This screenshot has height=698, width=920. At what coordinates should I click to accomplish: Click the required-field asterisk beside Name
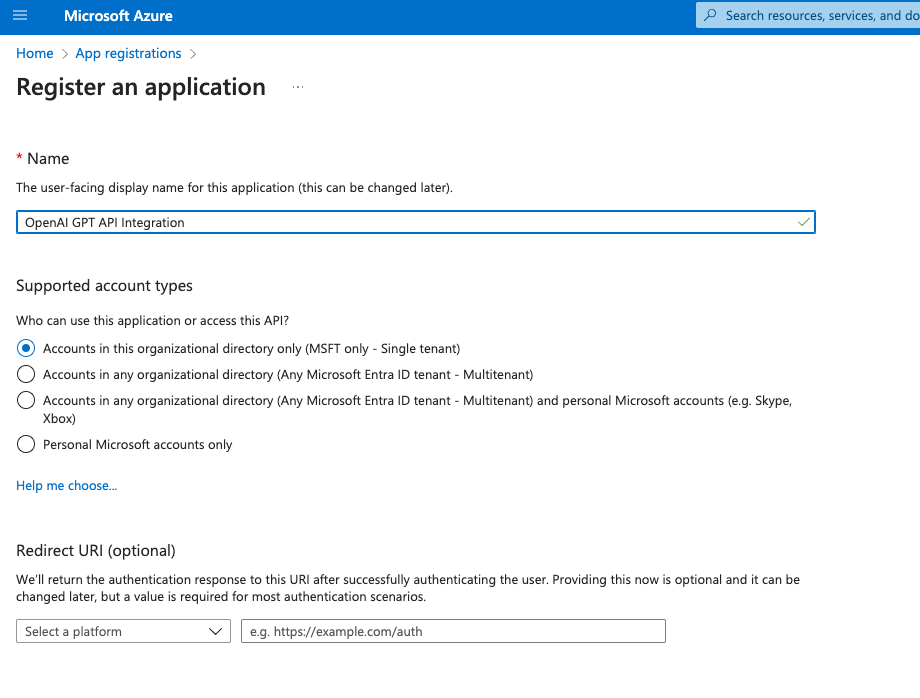click(x=18, y=158)
